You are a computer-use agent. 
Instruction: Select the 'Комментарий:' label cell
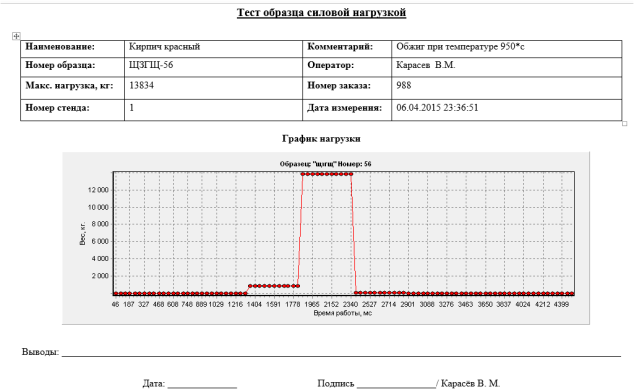(347, 49)
